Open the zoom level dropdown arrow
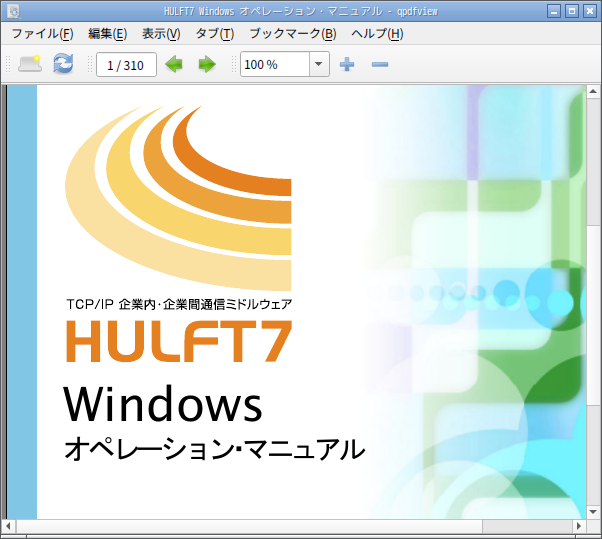This screenshot has height=539, width=602. click(x=319, y=64)
